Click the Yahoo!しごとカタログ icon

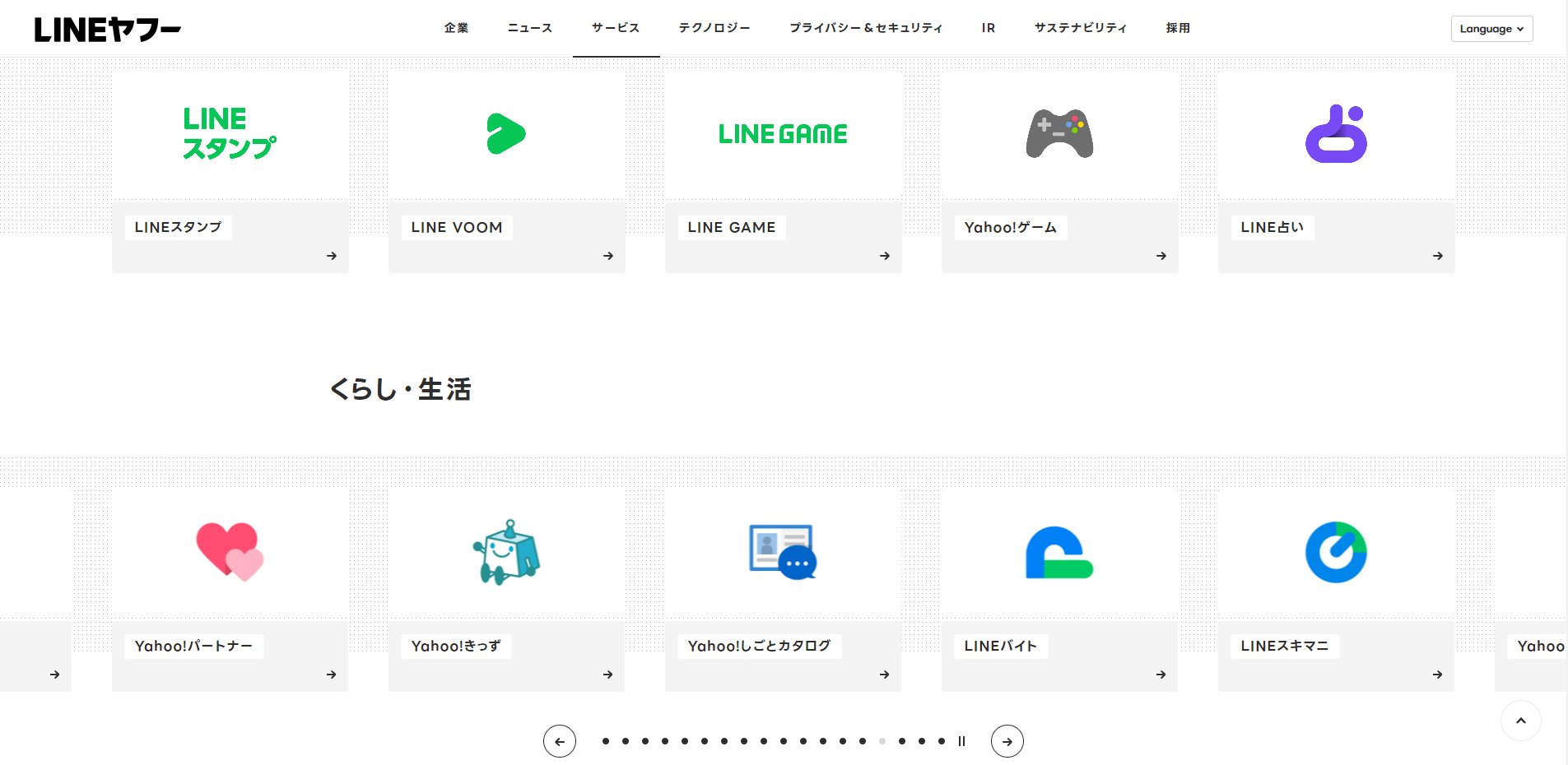click(x=783, y=552)
